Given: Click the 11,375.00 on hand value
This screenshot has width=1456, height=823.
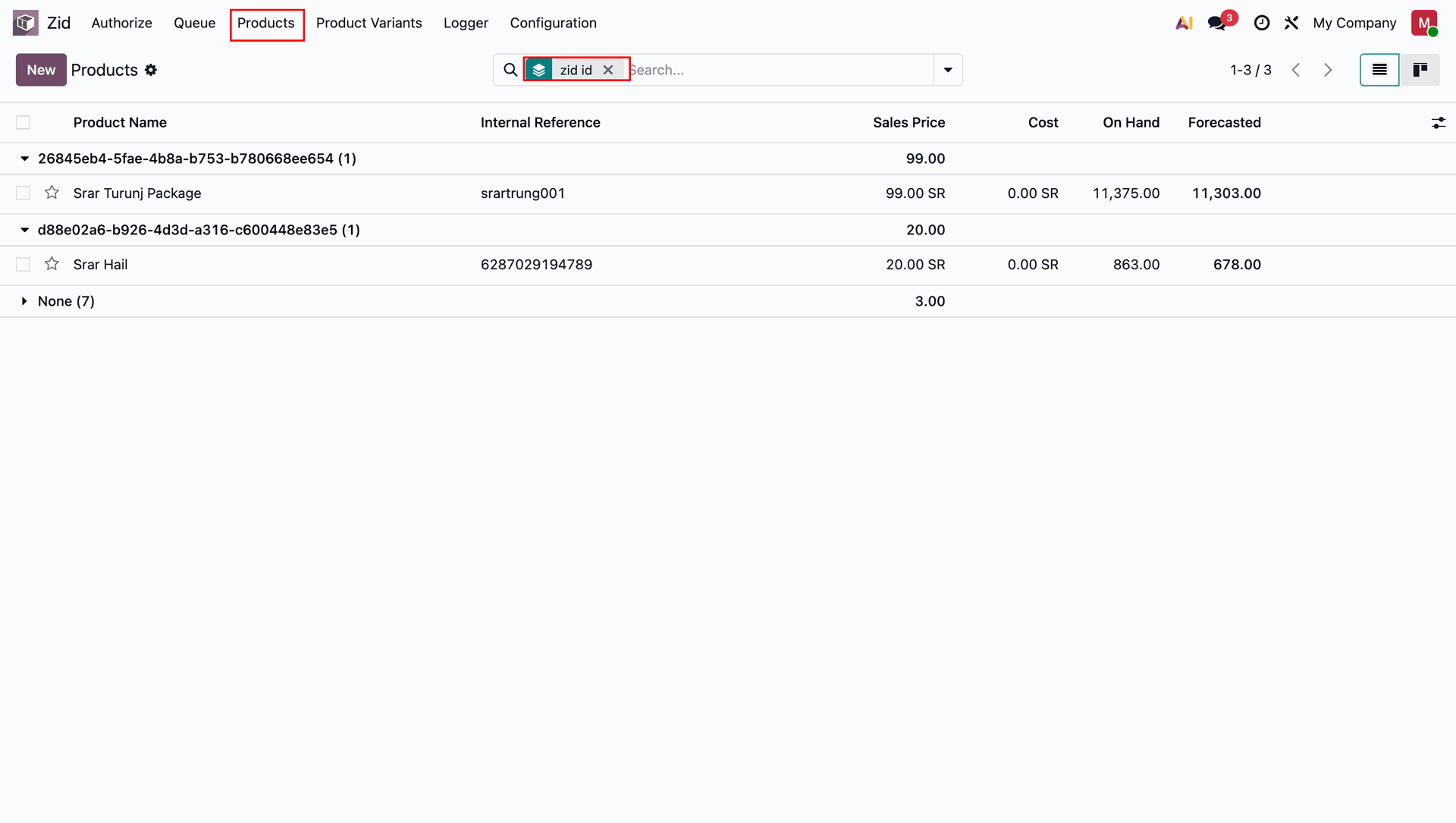Looking at the screenshot, I should [x=1126, y=193].
